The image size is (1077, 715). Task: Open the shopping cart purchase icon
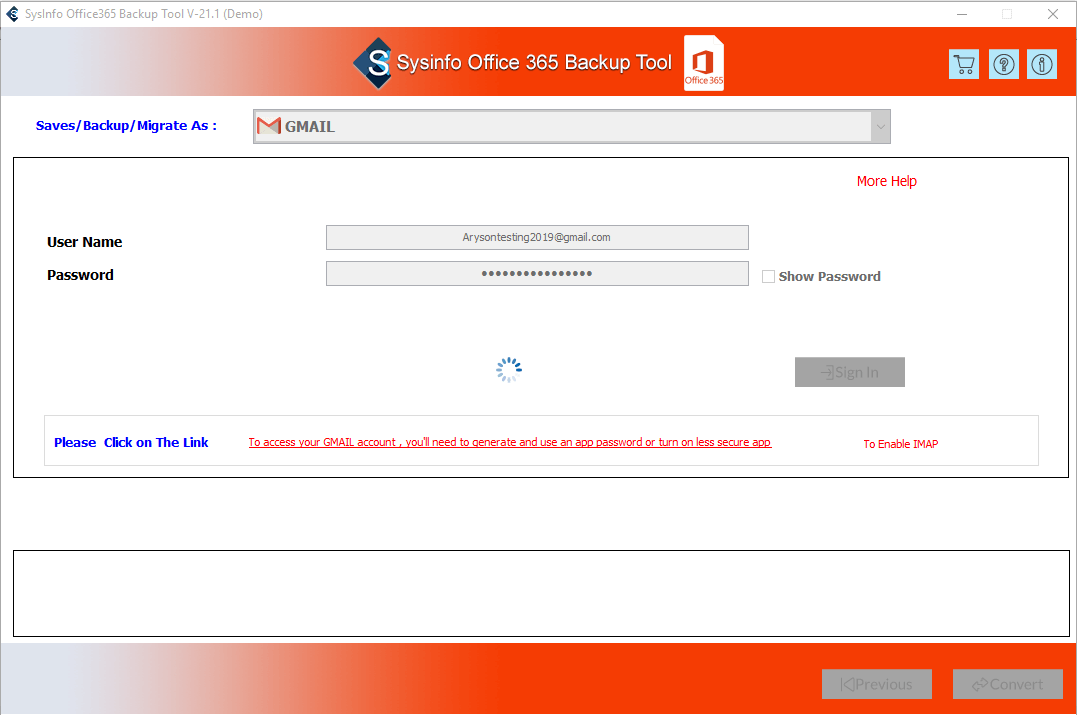(964, 65)
